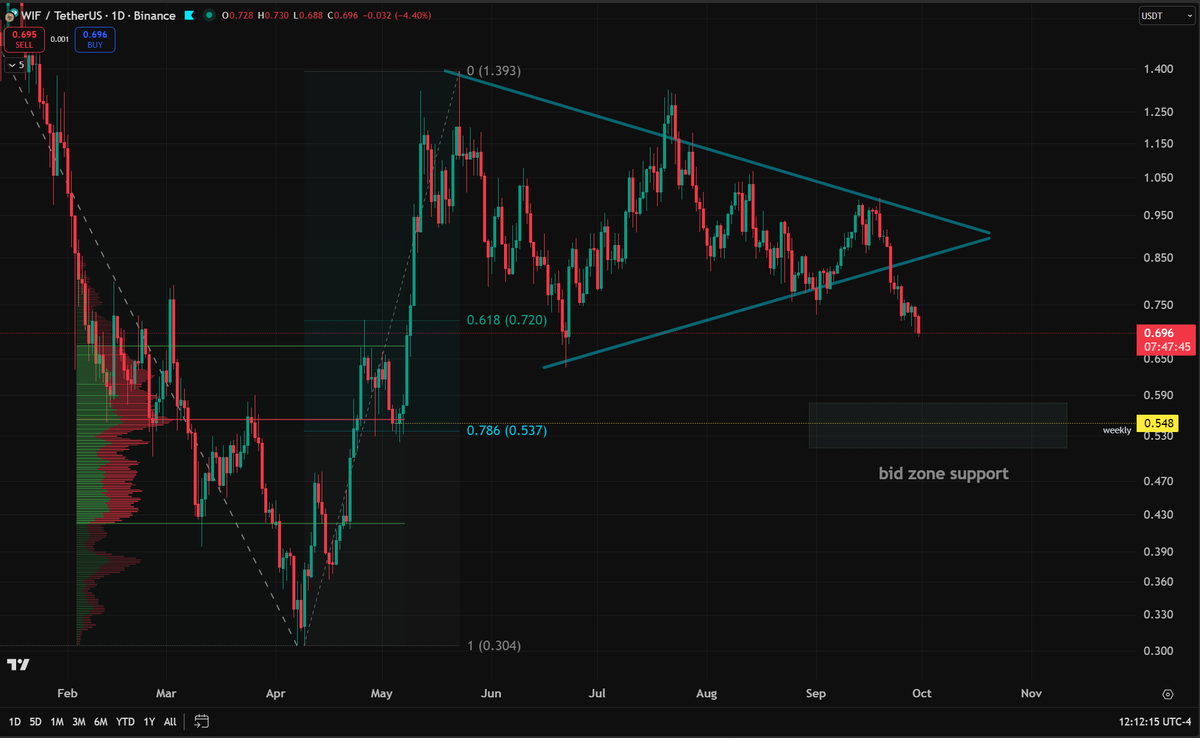Click the '0.618 (0.720)' Fibonacci label
Image resolution: width=1200 pixels, height=738 pixels.
coord(506,320)
